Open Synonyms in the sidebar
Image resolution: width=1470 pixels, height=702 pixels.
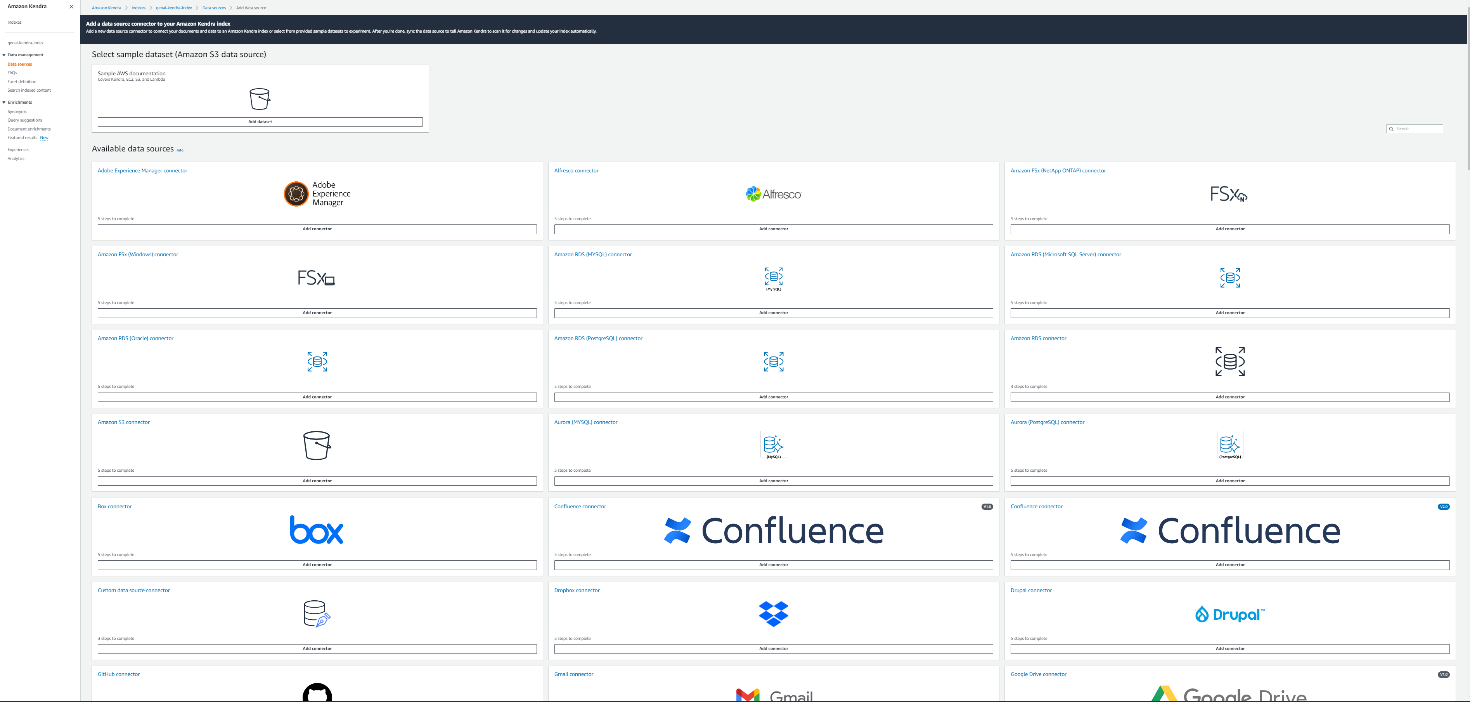pyautogui.click(x=17, y=111)
